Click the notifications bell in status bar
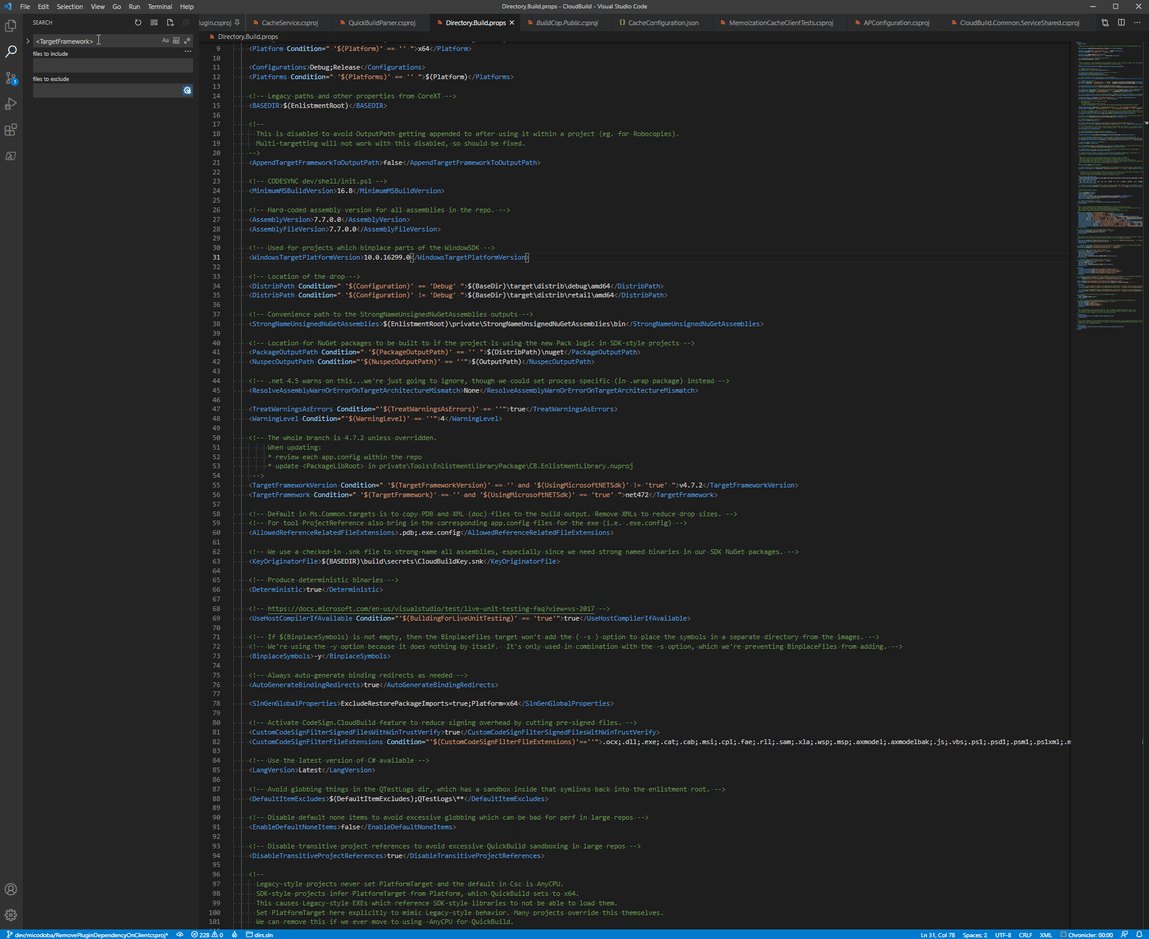The width and height of the screenshot is (1149, 939). tap(1139, 935)
